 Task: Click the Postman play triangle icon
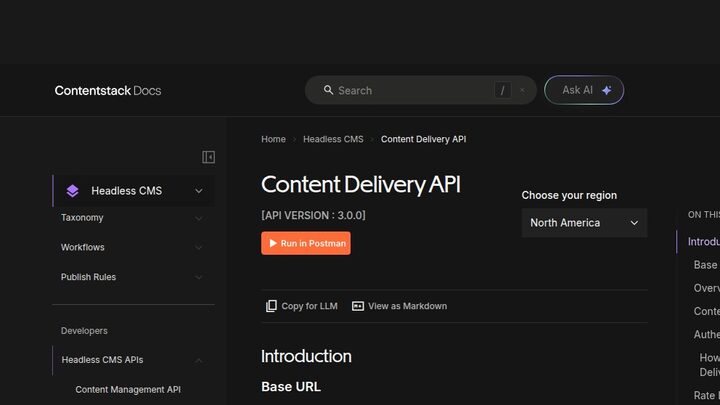tap(273, 243)
